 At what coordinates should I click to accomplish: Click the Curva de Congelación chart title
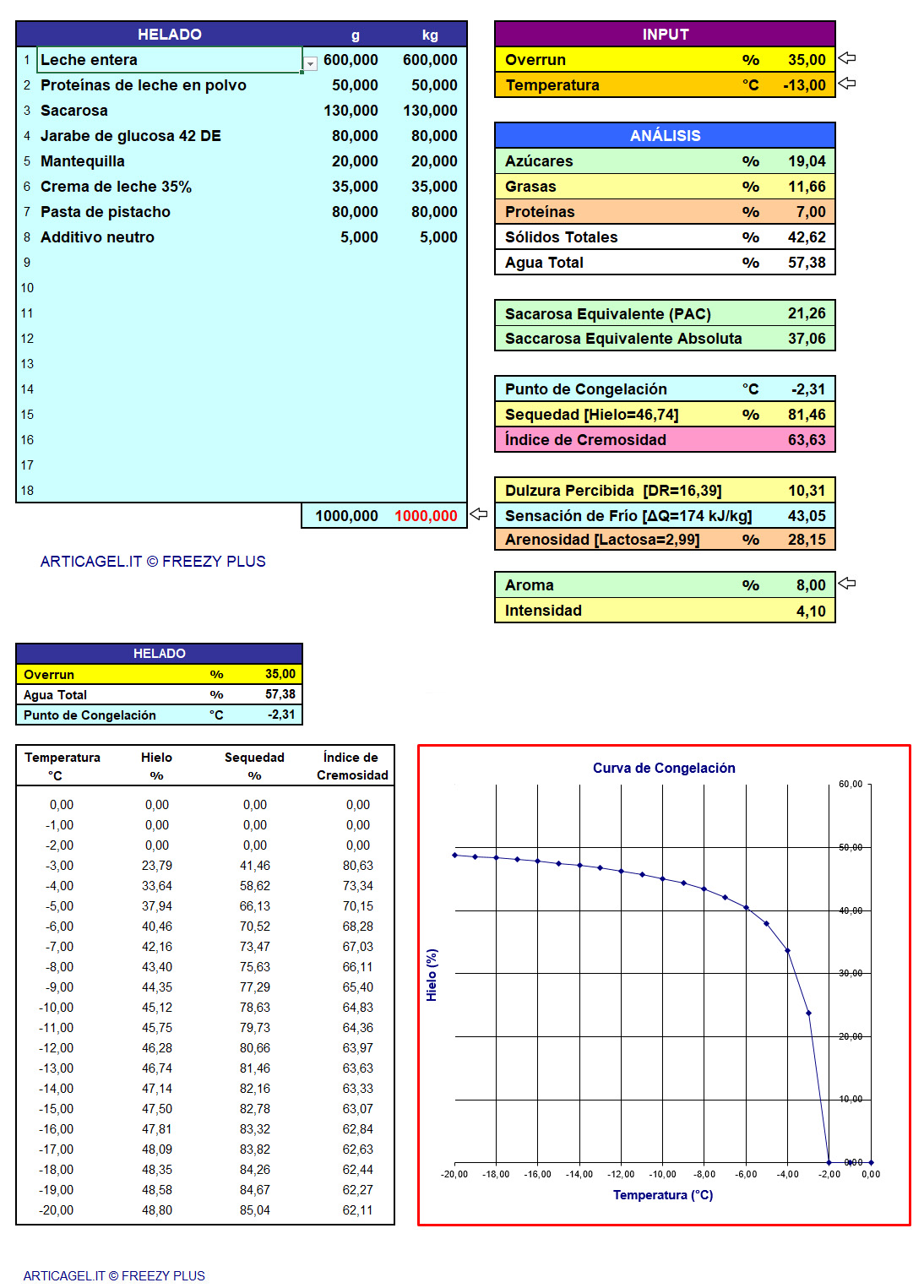pyautogui.click(x=664, y=768)
